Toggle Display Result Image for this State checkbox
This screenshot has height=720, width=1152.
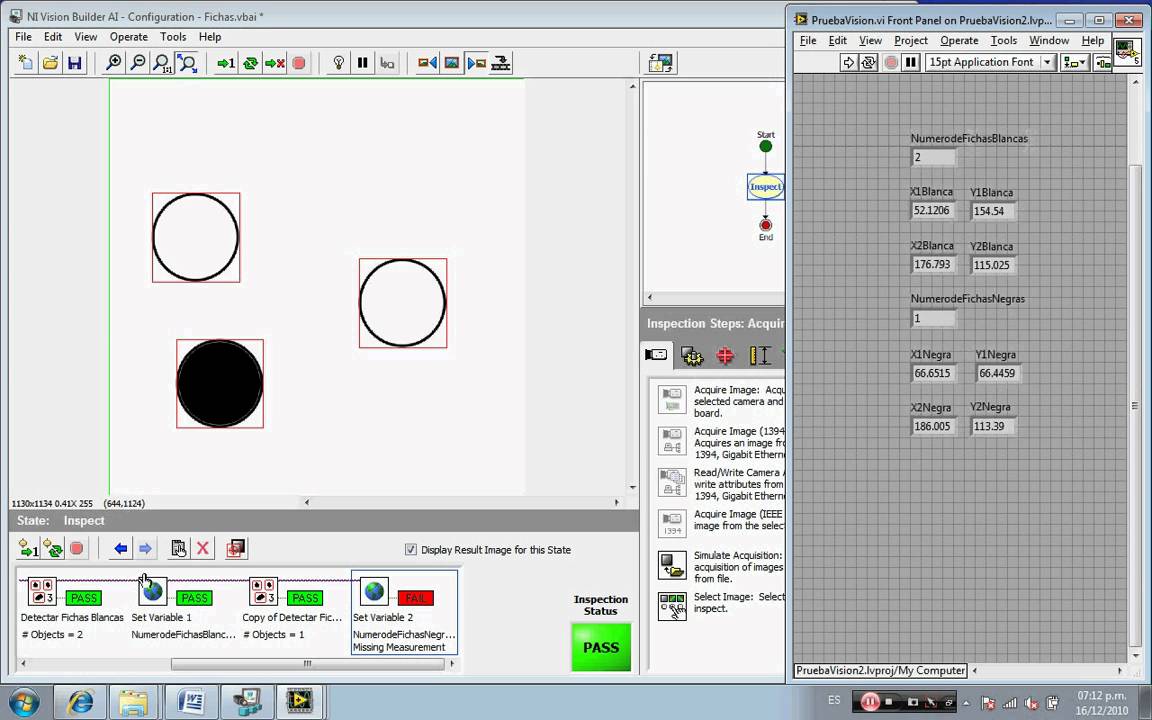pyautogui.click(x=411, y=550)
